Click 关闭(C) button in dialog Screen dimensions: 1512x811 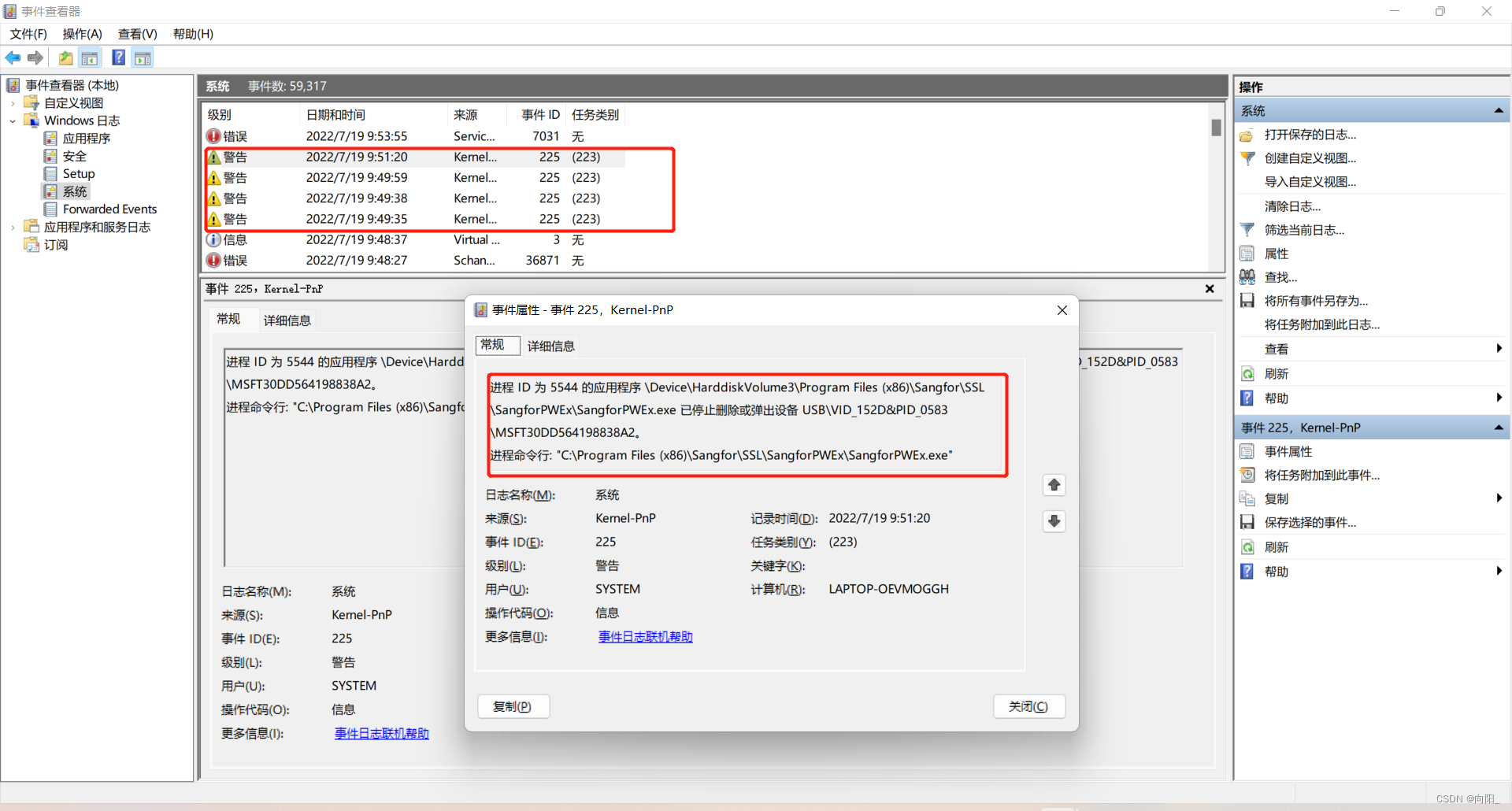point(1029,707)
